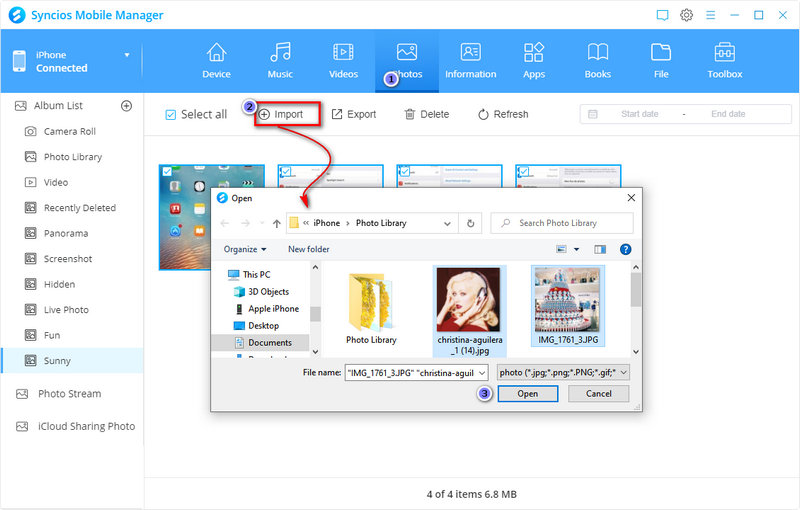This screenshot has width=800, height=510.
Task: Open the Device tab
Action: point(216,61)
